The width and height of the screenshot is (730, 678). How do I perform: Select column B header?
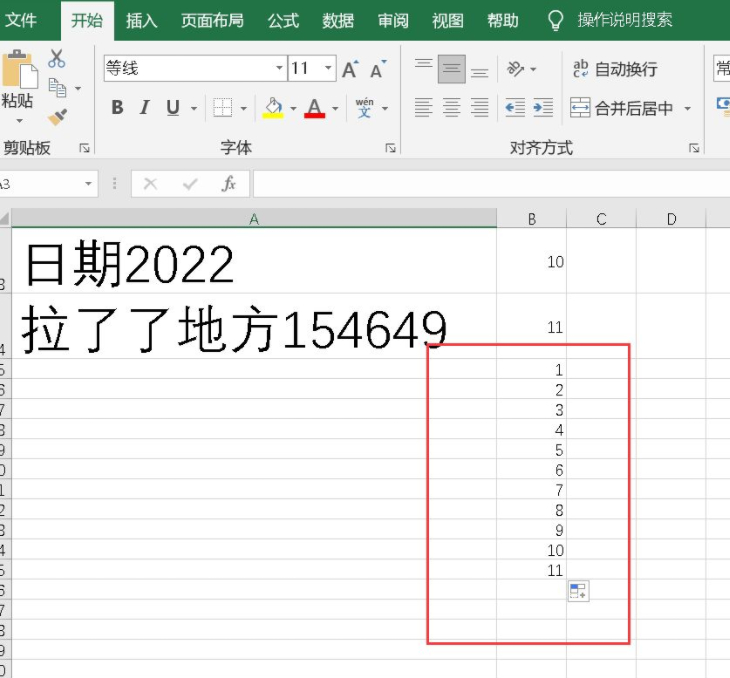532,218
